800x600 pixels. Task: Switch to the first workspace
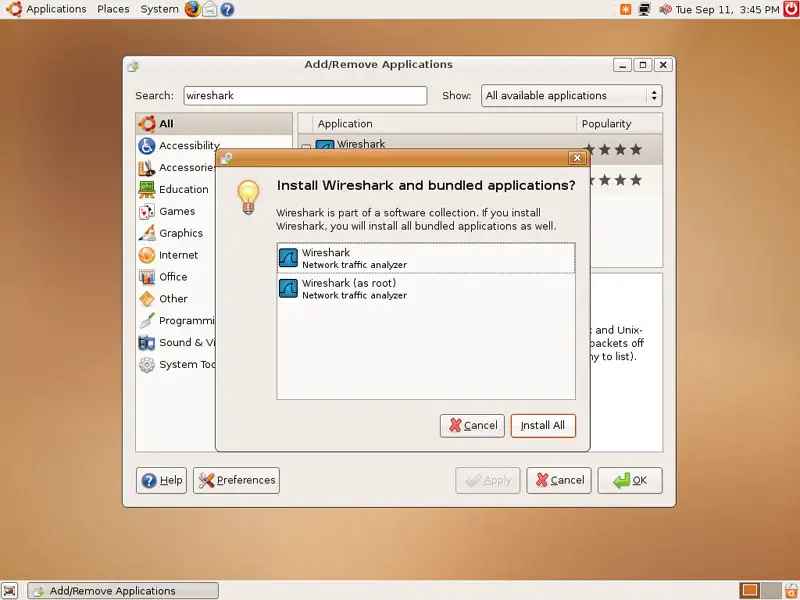point(749,590)
